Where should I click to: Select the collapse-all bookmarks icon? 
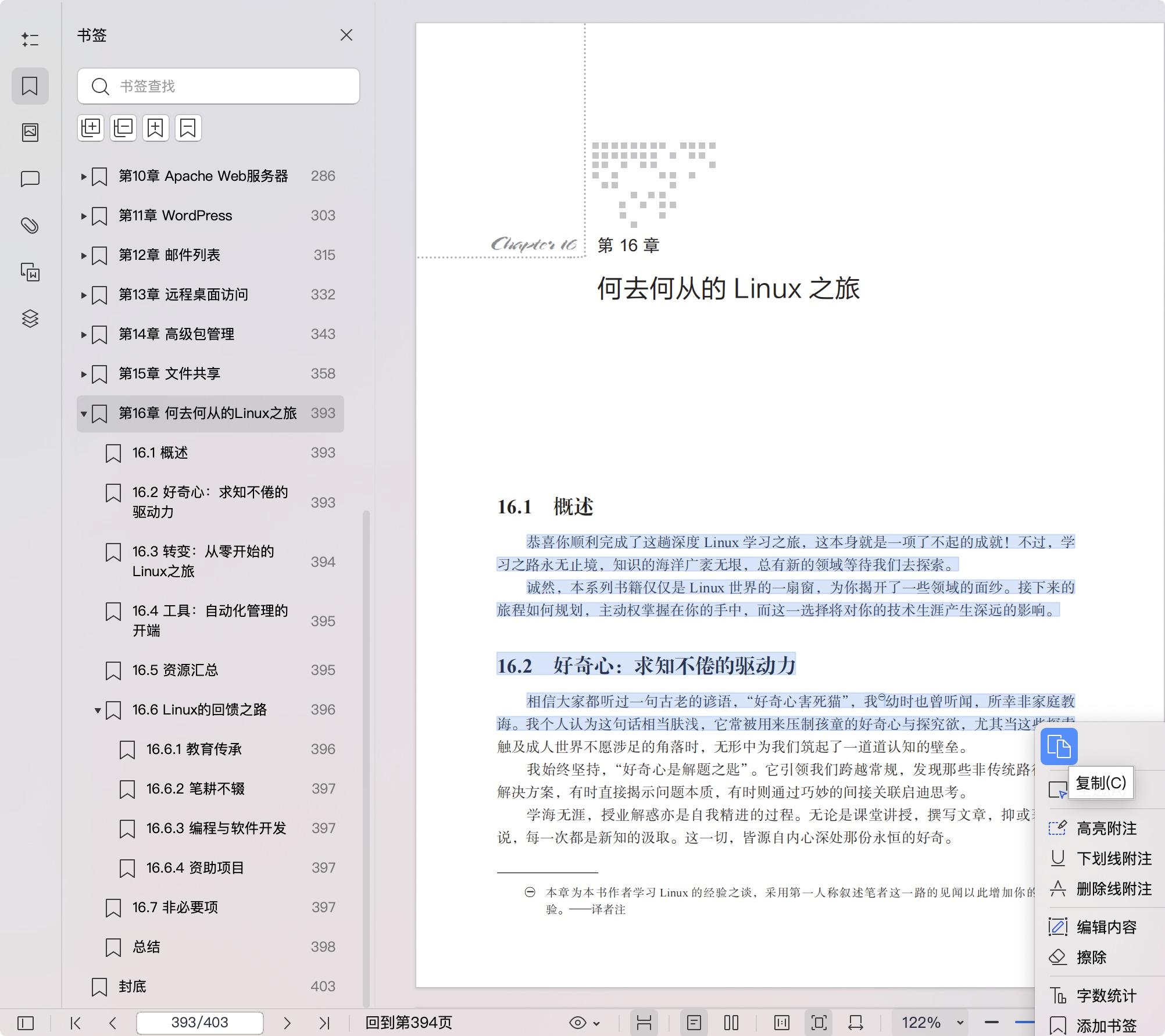click(123, 127)
